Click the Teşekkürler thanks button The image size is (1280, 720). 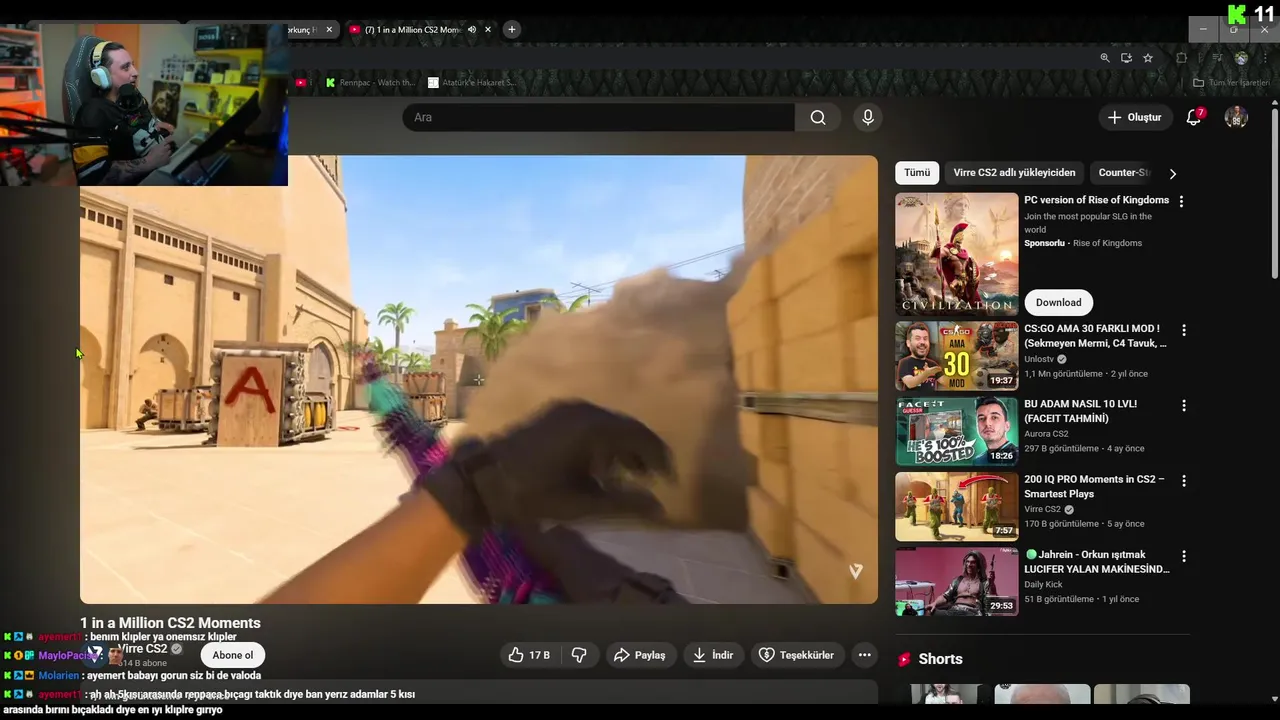(796, 655)
